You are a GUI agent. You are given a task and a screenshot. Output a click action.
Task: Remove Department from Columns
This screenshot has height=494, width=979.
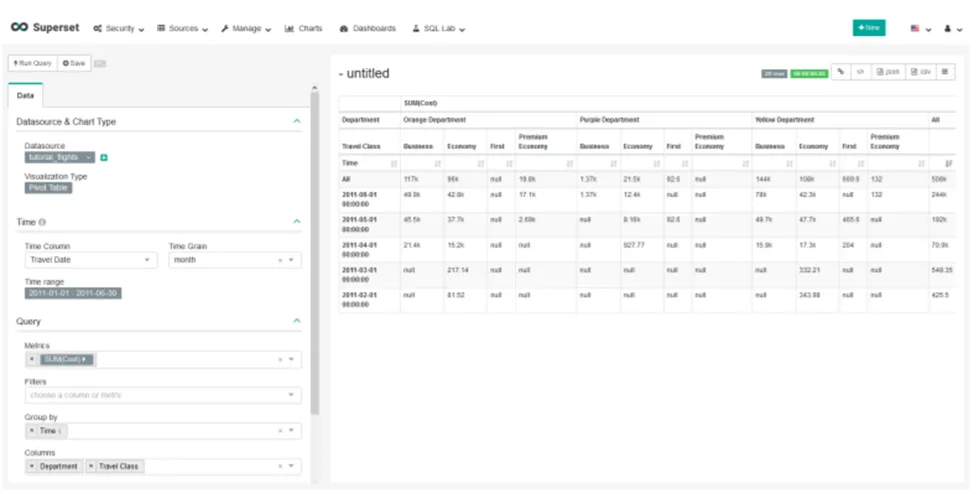point(32,466)
